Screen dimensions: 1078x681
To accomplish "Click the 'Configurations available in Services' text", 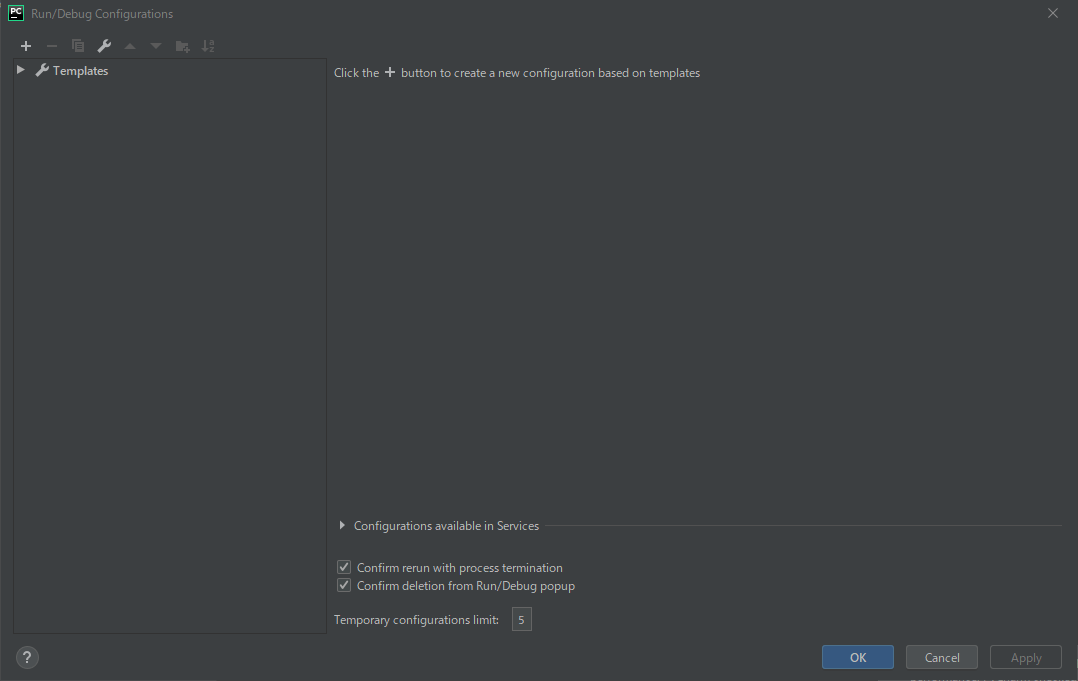I will point(446,526).
